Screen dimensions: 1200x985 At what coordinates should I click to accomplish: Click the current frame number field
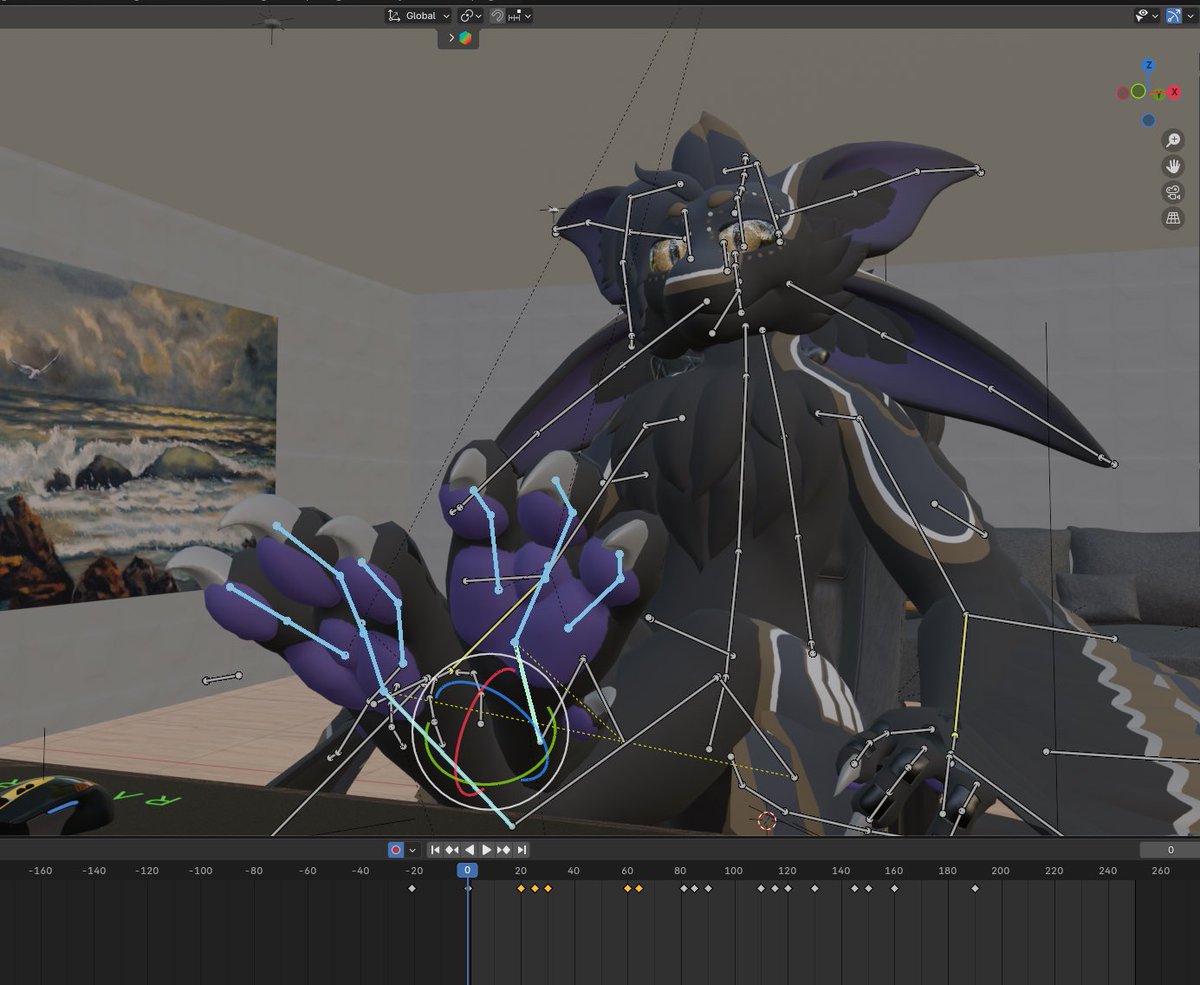point(1169,850)
